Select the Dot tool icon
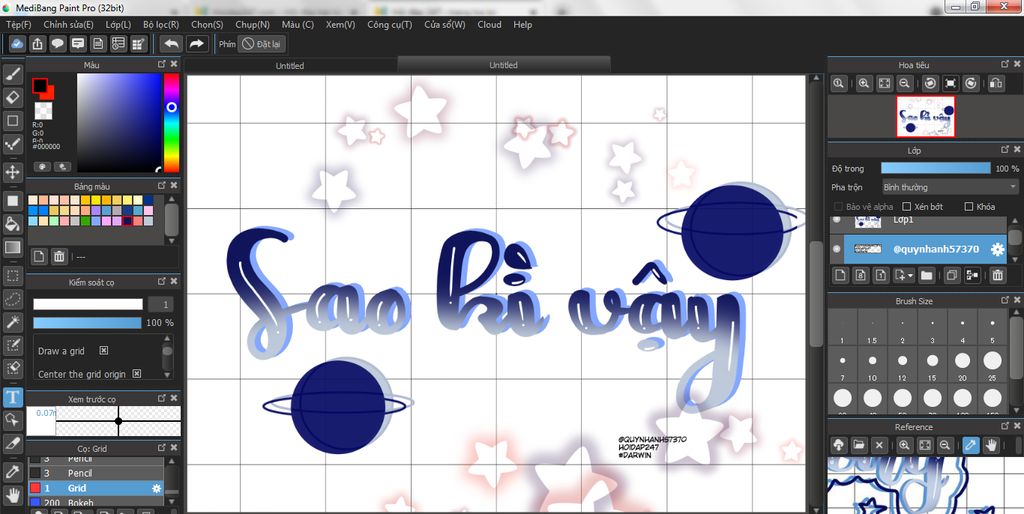The height and width of the screenshot is (514, 1024). point(12,144)
